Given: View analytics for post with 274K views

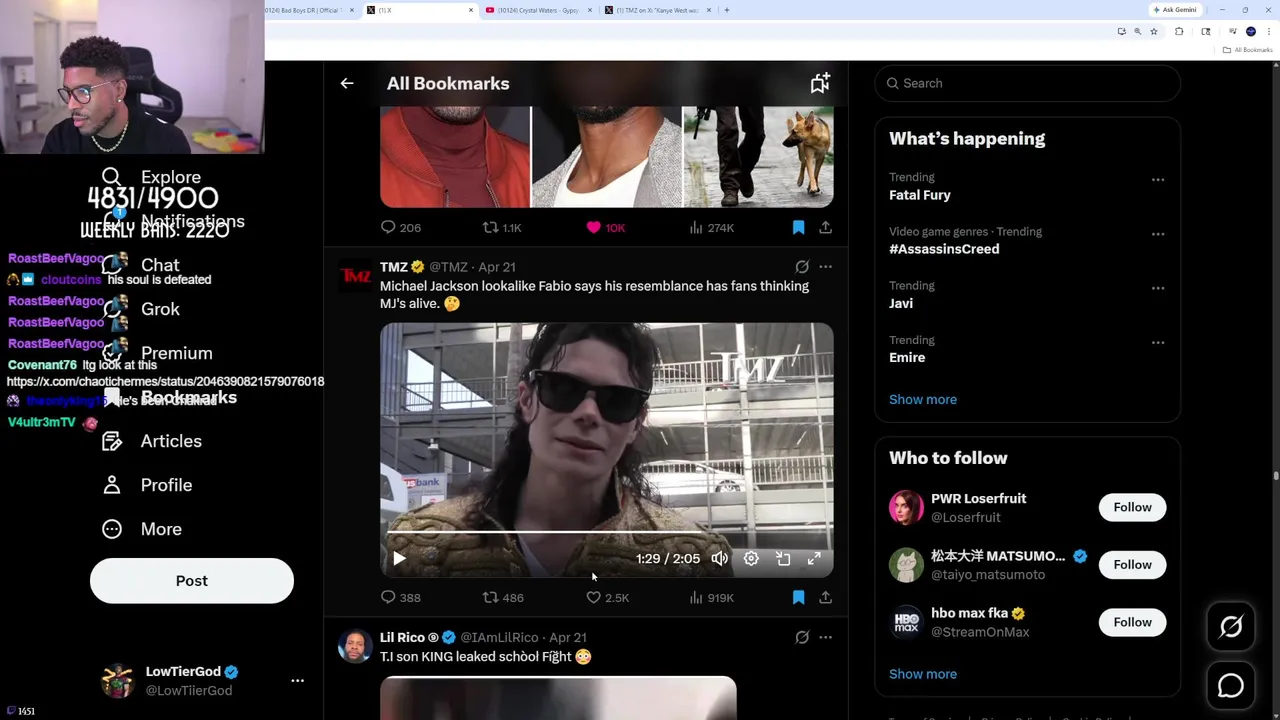Looking at the screenshot, I should tap(712, 228).
